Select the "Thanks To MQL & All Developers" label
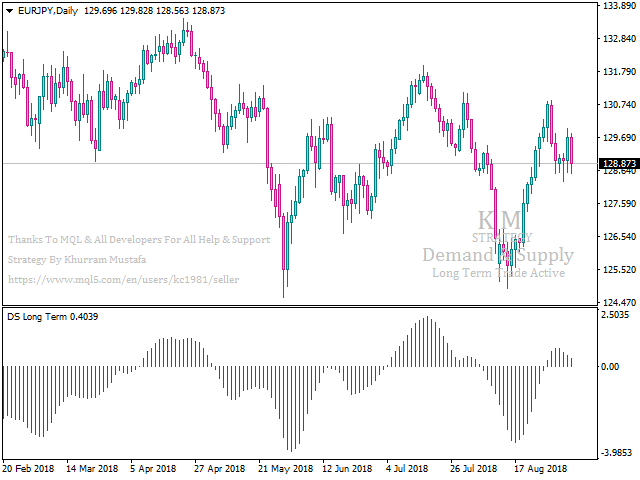The width and height of the screenshot is (640, 480). click(x=138, y=240)
